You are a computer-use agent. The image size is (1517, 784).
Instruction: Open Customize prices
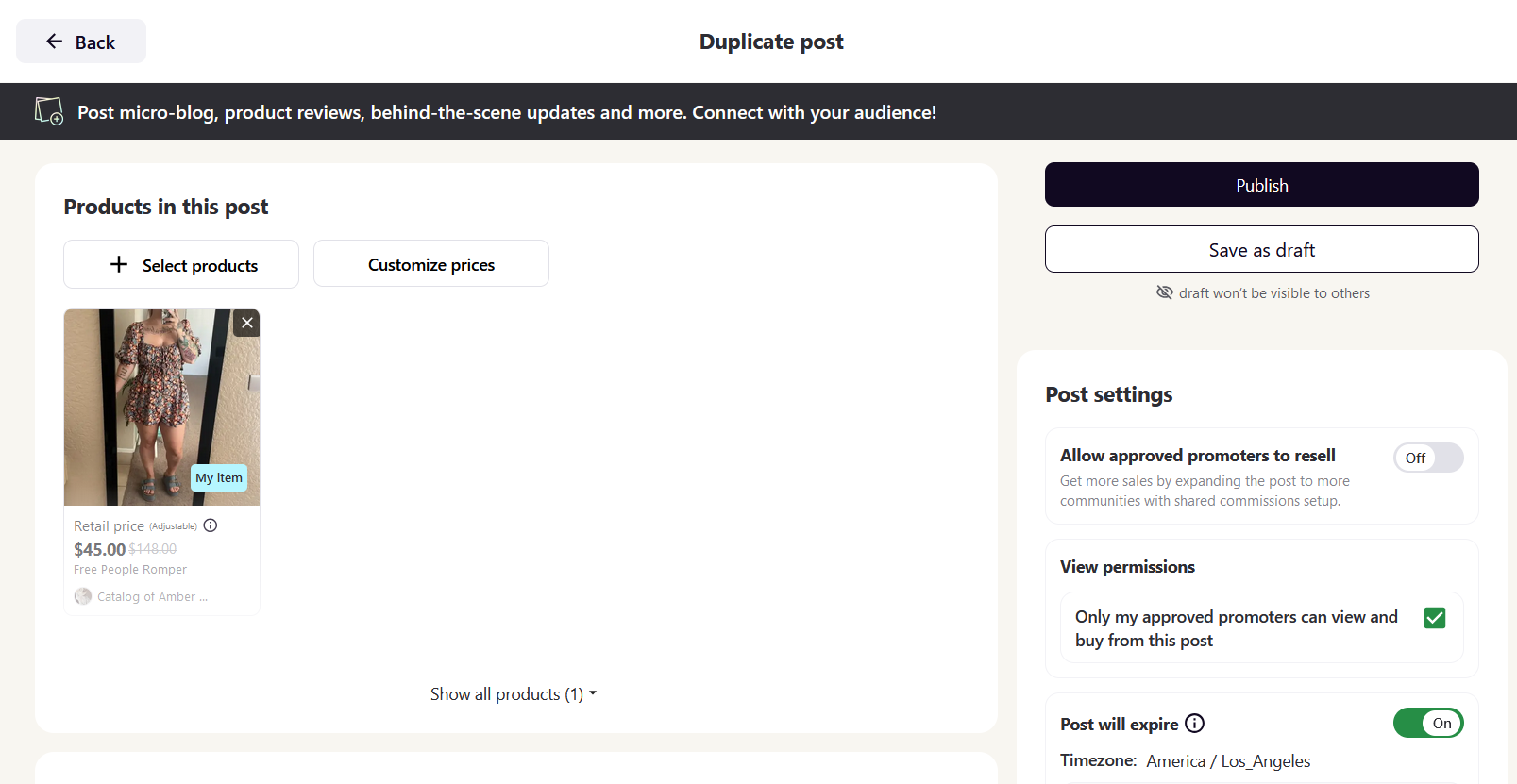[431, 264]
